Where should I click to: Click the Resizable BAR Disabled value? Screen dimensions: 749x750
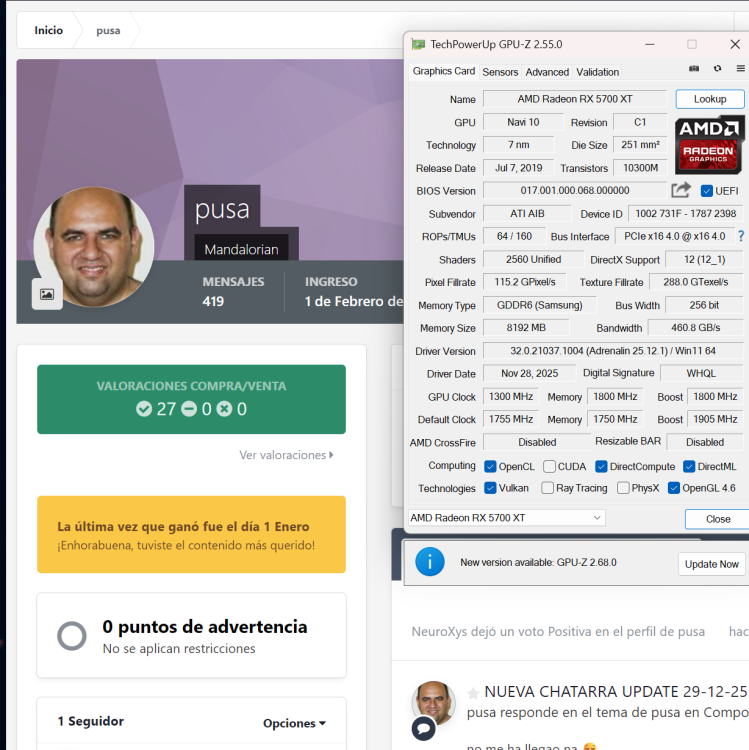tap(705, 442)
